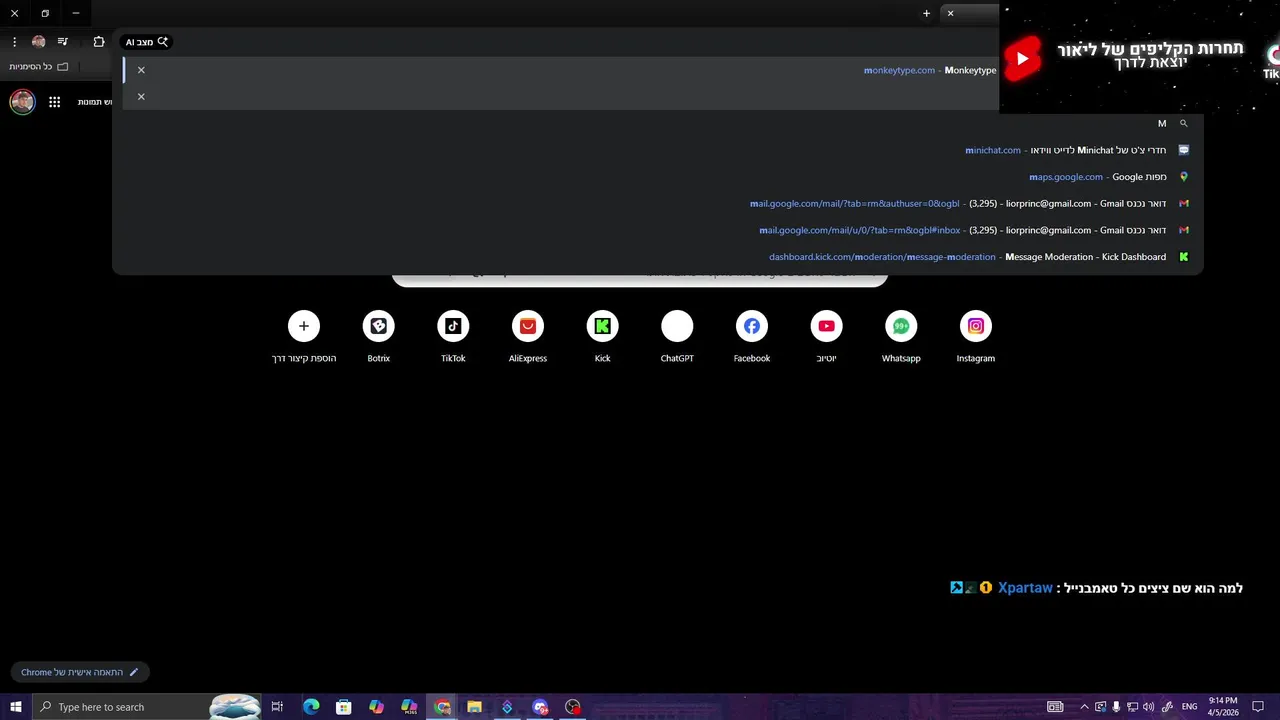Open Task View on the taskbar

[277, 707]
